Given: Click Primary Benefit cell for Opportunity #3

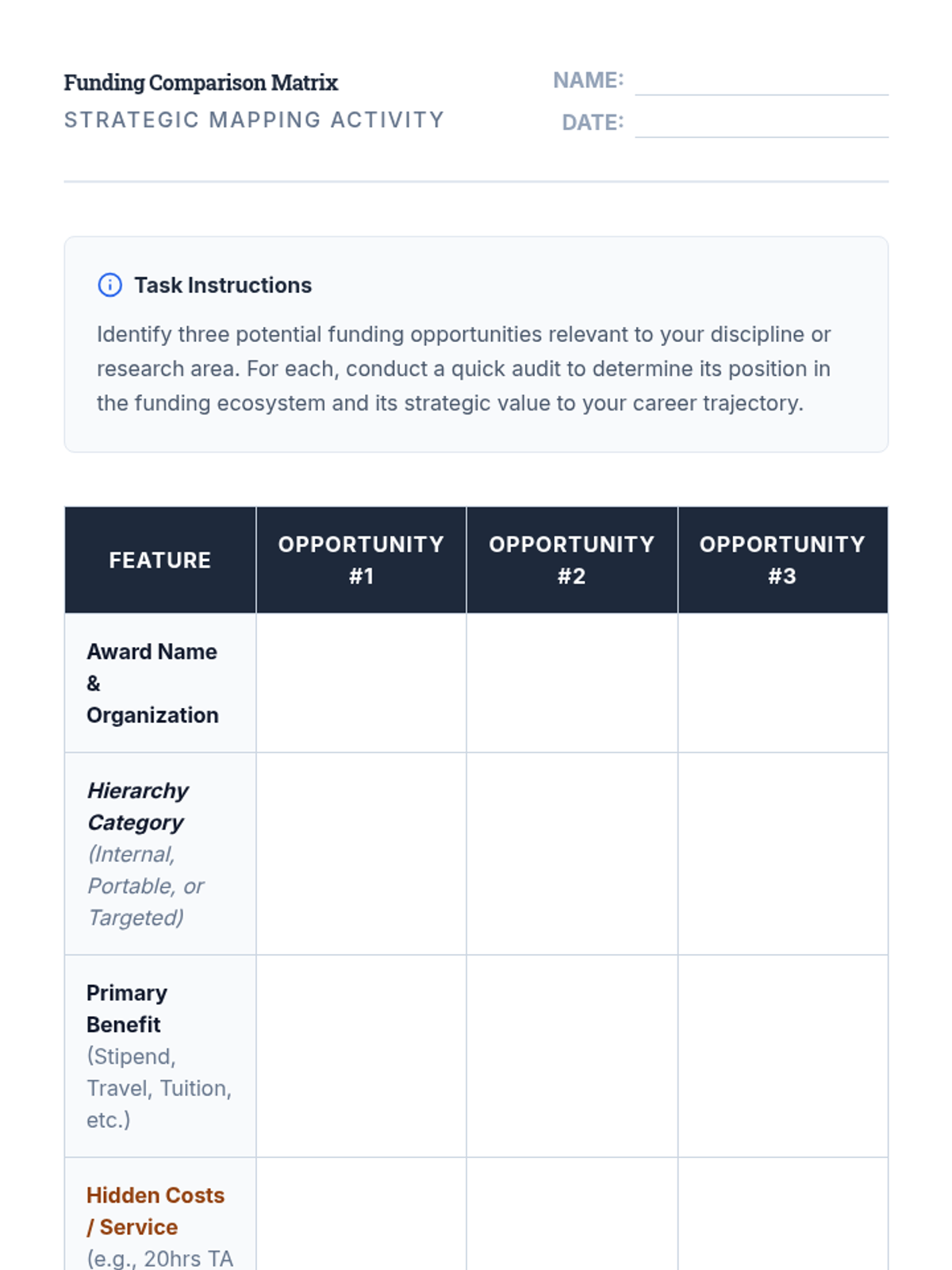Looking at the screenshot, I should (x=782, y=1056).
